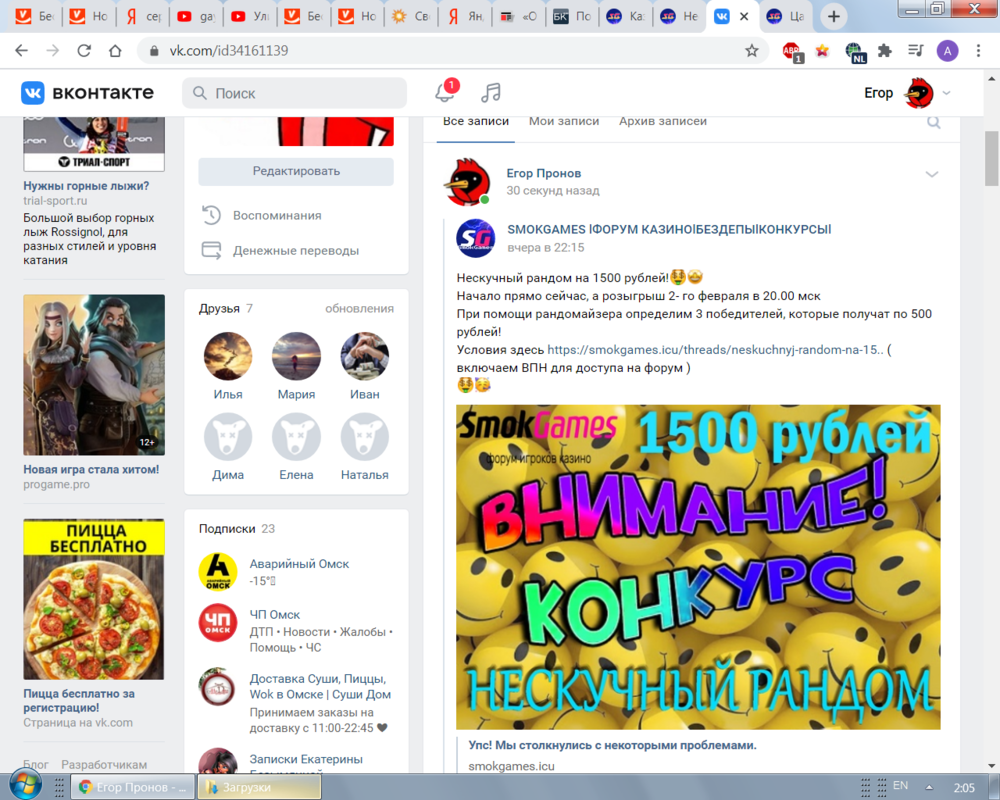The height and width of the screenshot is (800, 1000).
Task: Open friend Наталья's profile
Action: pos(364,436)
